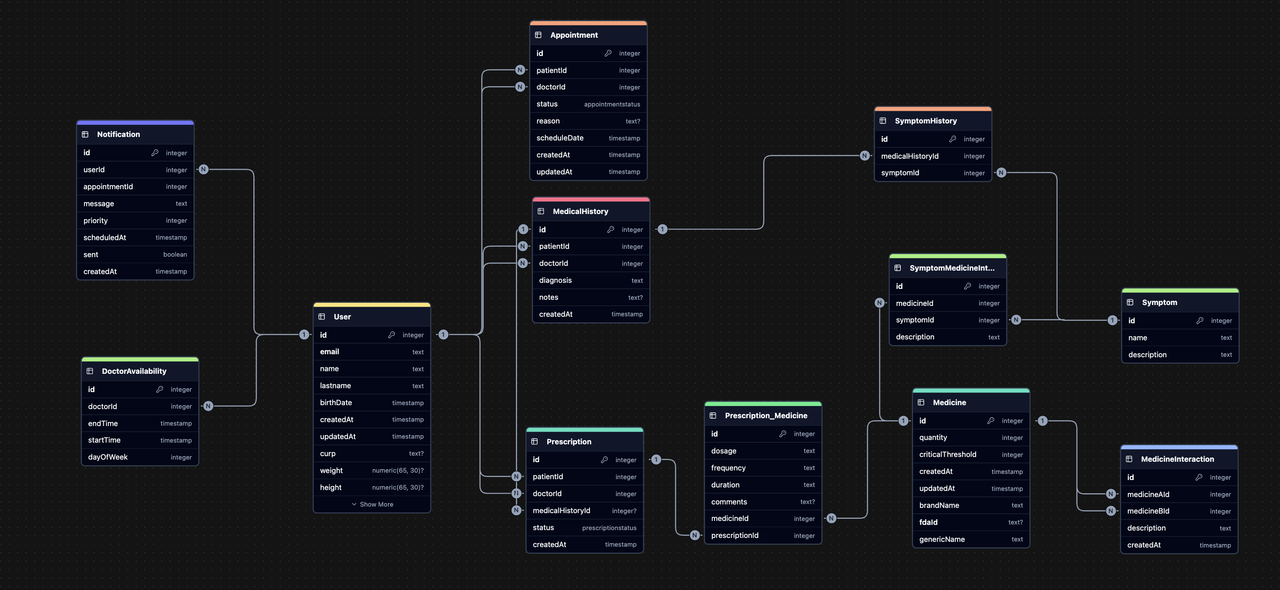Viewport: 1280px width, 590px height.
Task: Select the scheduledAt field in Notification
Action: coord(135,237)
